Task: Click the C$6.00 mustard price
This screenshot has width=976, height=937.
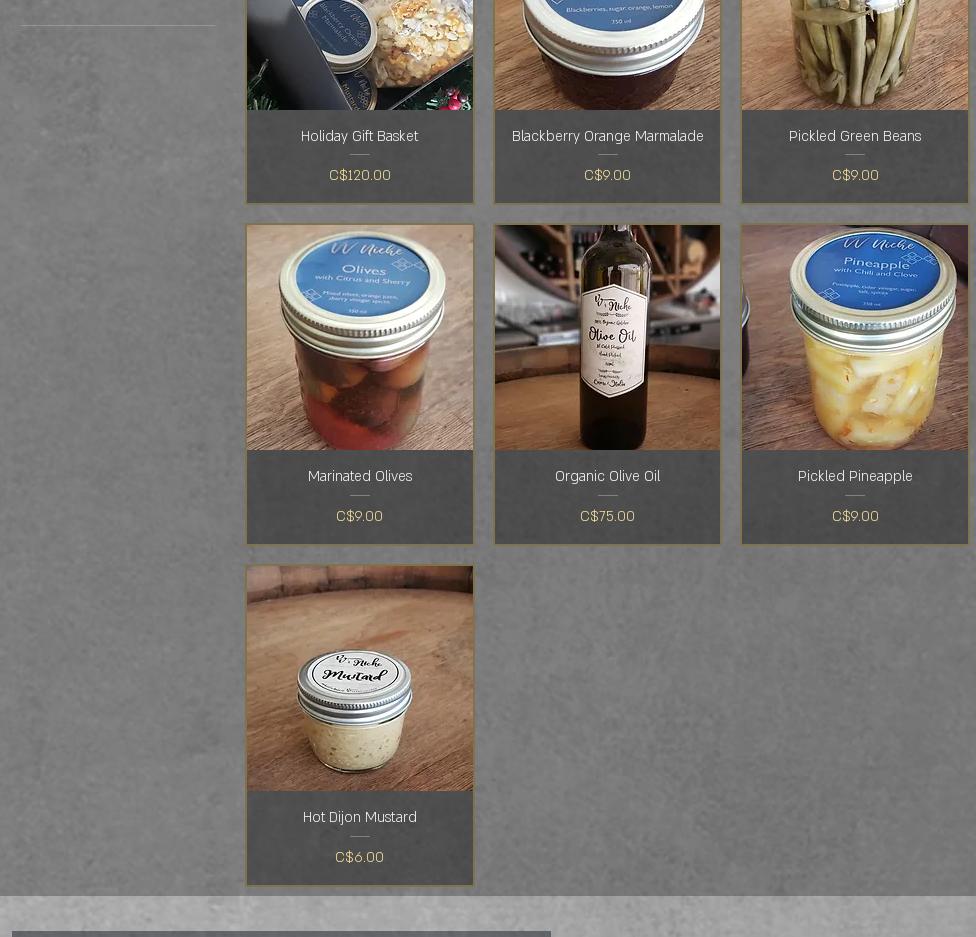Action: pyautogui.click(x=359, y=857)
